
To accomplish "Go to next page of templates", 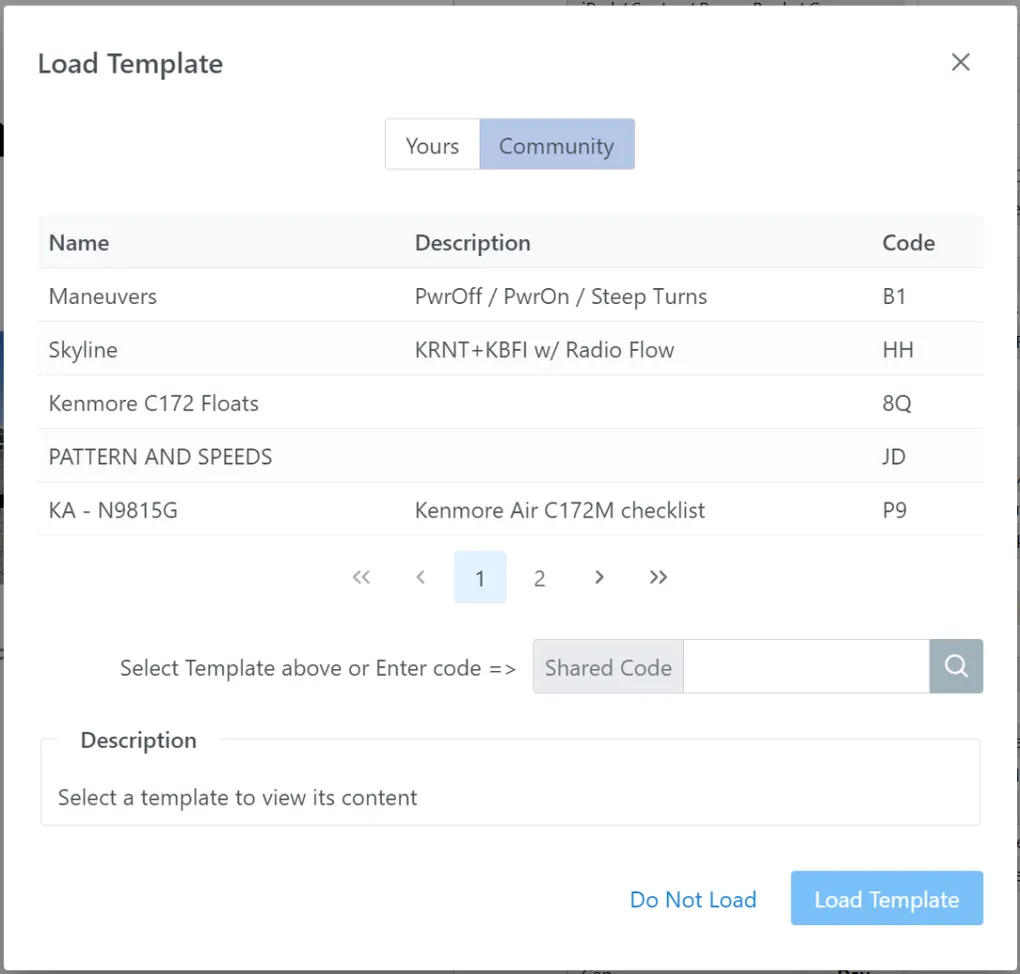I will (x=599, y=578).
